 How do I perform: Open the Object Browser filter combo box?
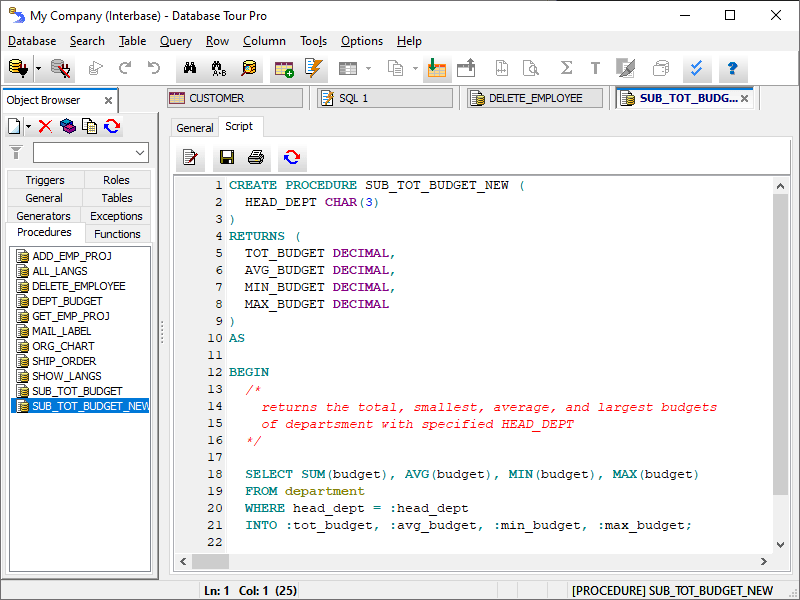90,153
